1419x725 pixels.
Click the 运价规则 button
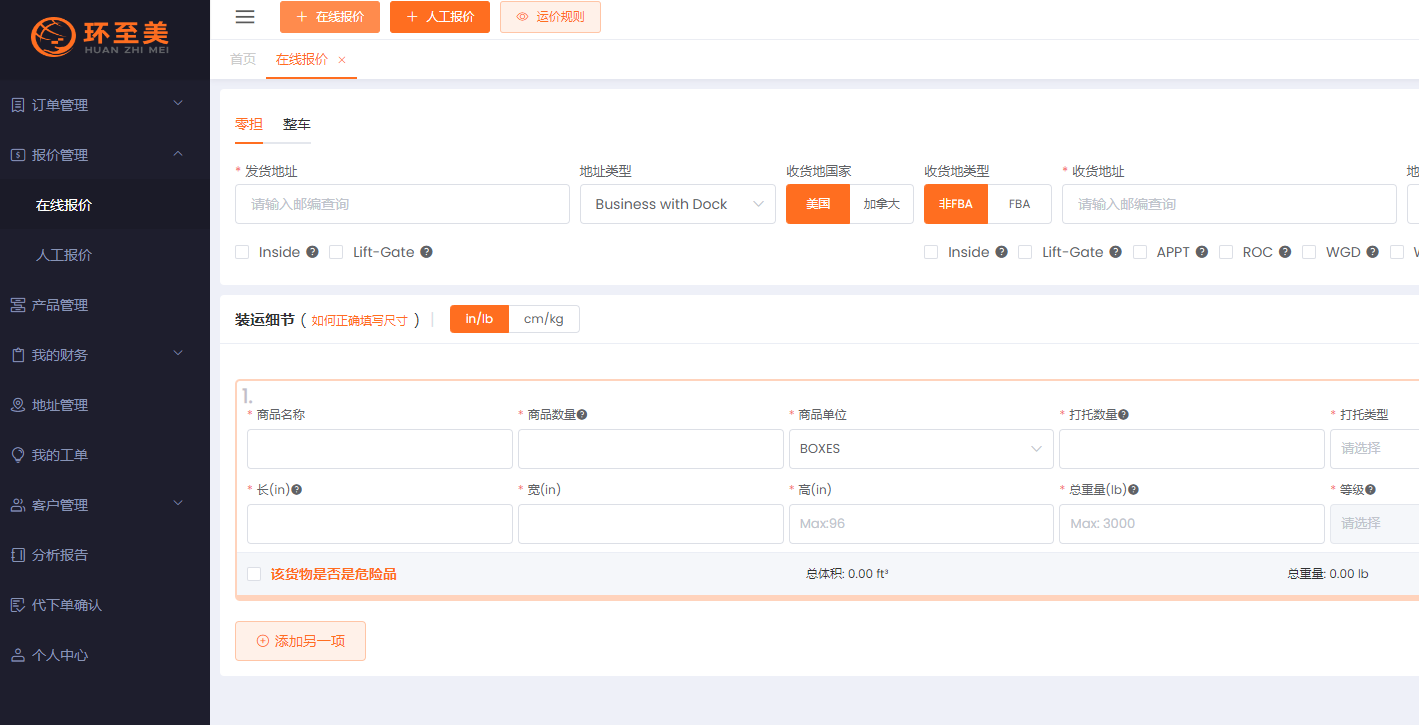550,17
